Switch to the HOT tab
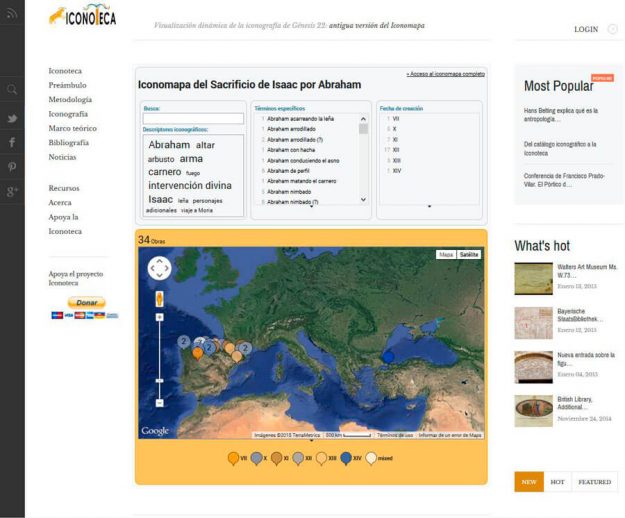Viewport: 625px width, 518px height. (x=557, y=482)
